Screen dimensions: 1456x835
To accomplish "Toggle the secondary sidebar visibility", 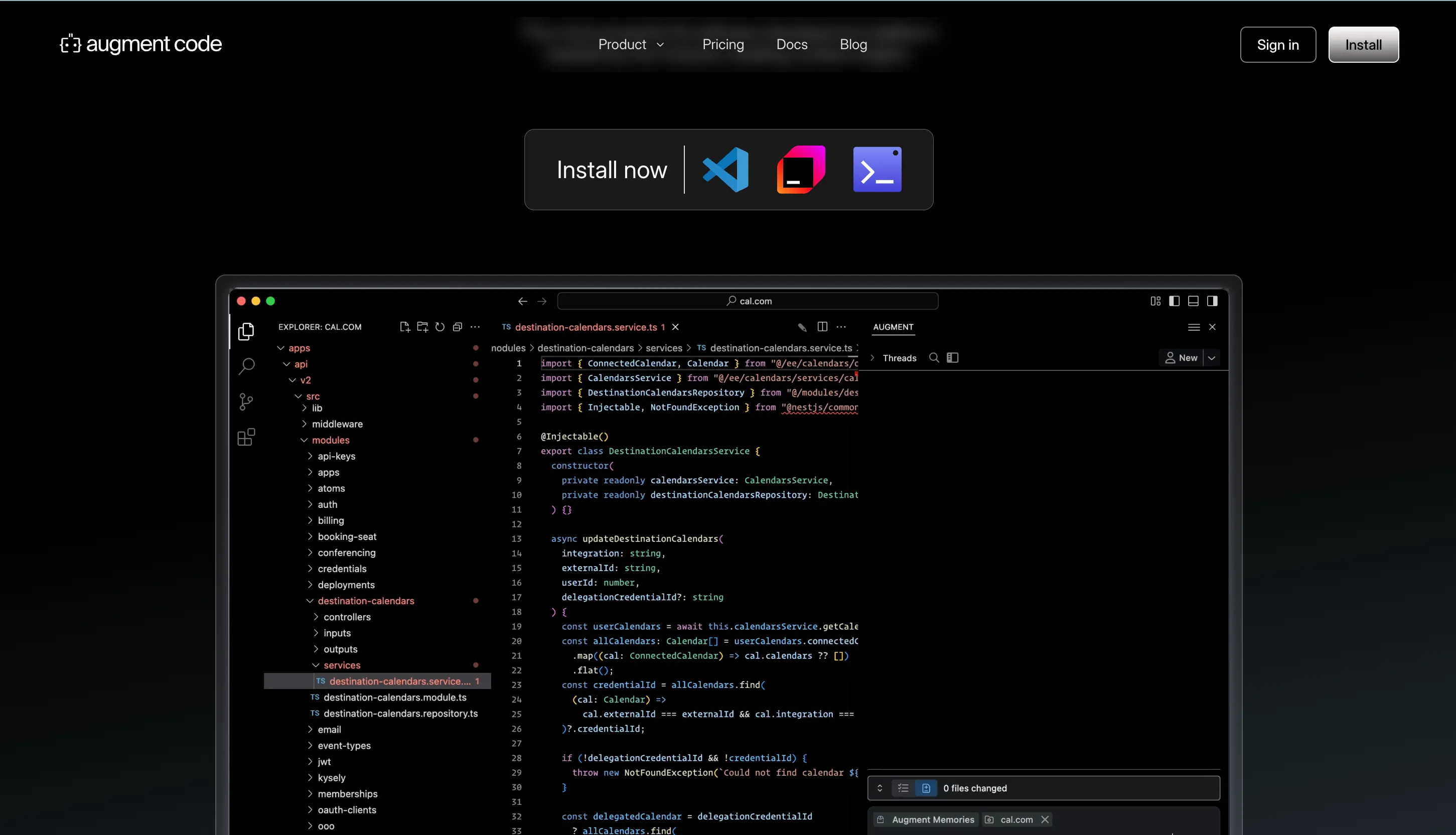I will [1213, 301].
